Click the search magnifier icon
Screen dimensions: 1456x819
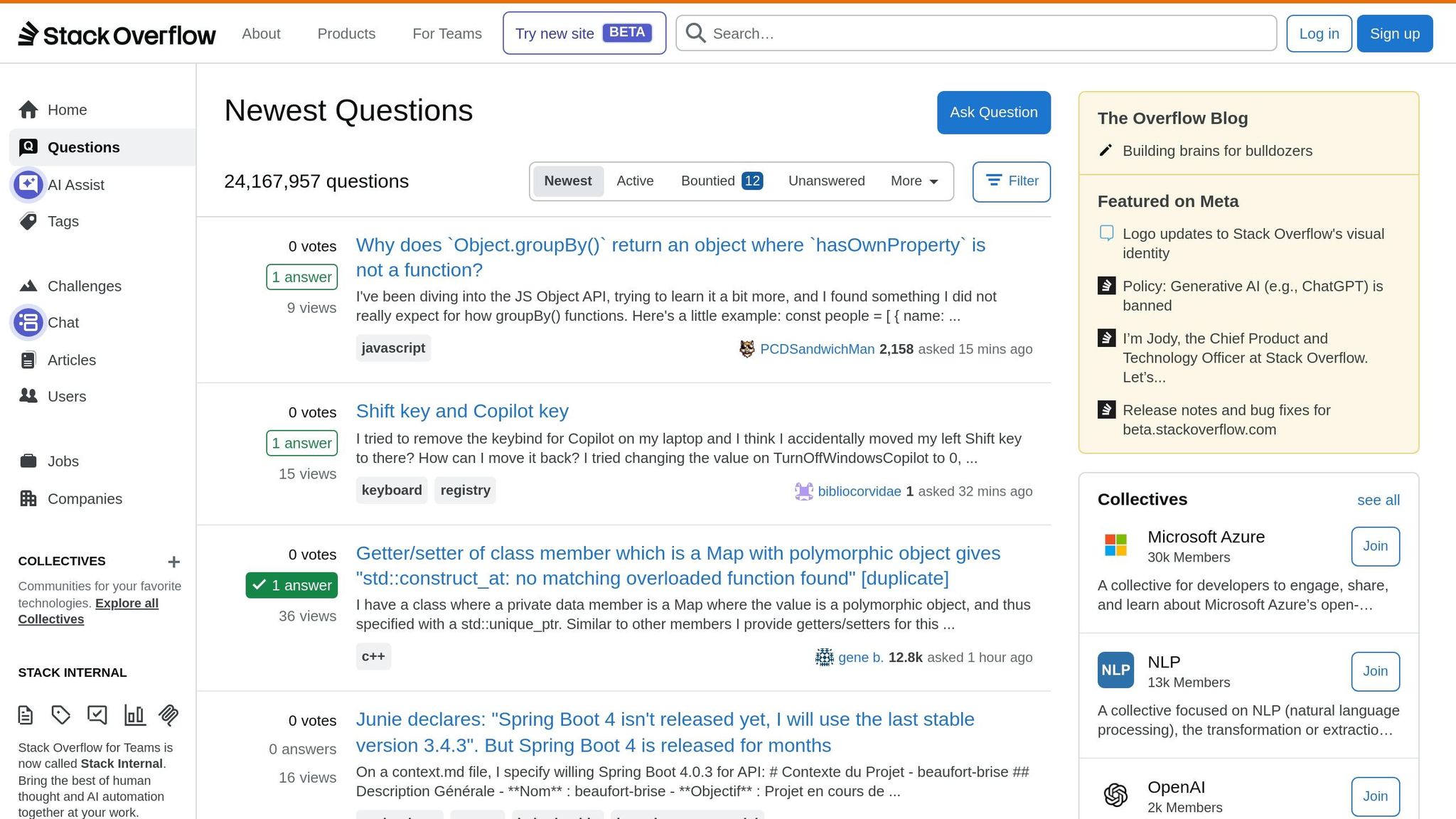695,33
